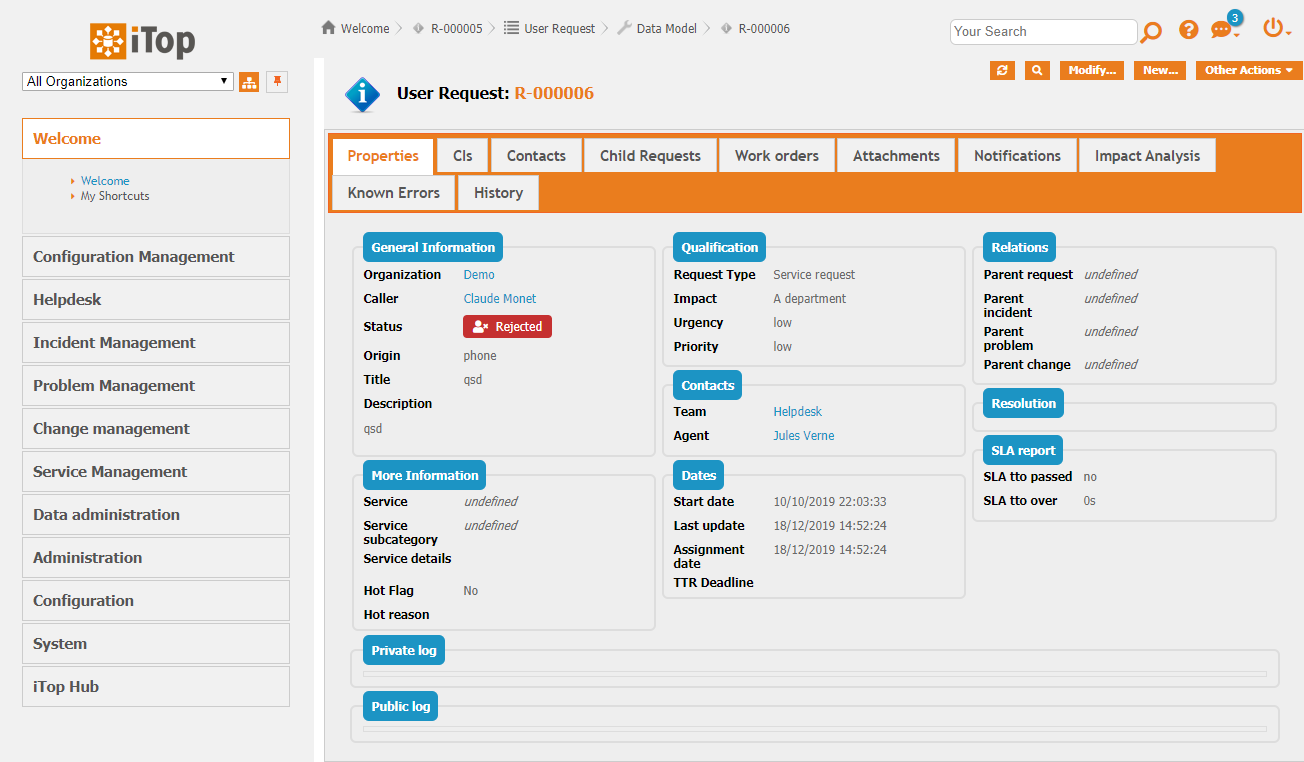Open the All Organizations dropdown
The width and height of the screenshot is (1304, 762).
coord(128,82)
